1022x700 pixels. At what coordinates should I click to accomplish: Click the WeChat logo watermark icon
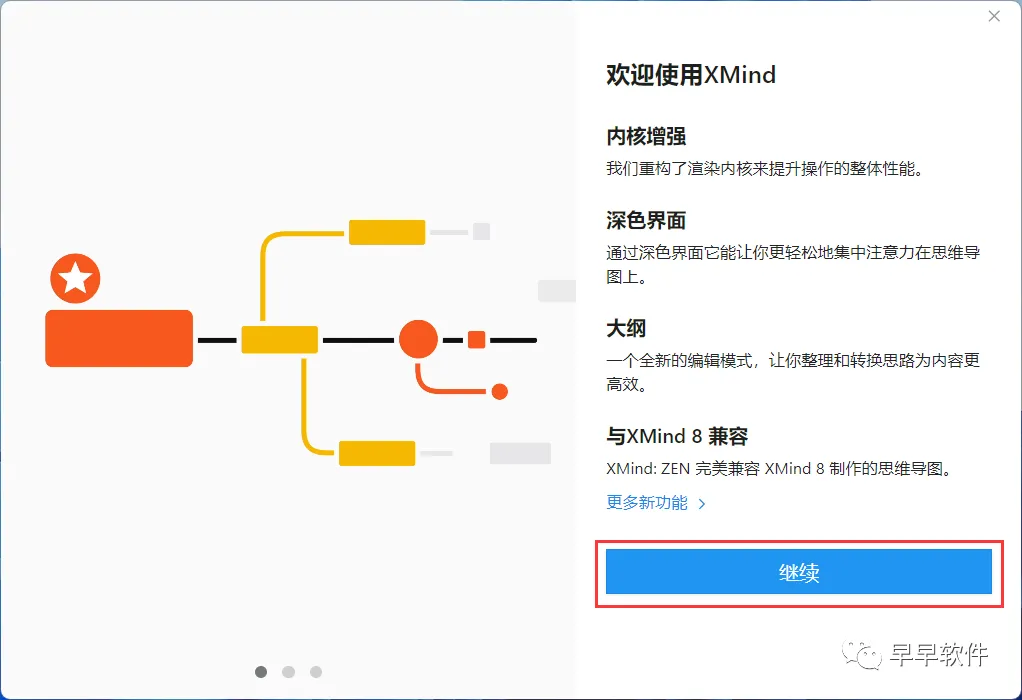861,654
